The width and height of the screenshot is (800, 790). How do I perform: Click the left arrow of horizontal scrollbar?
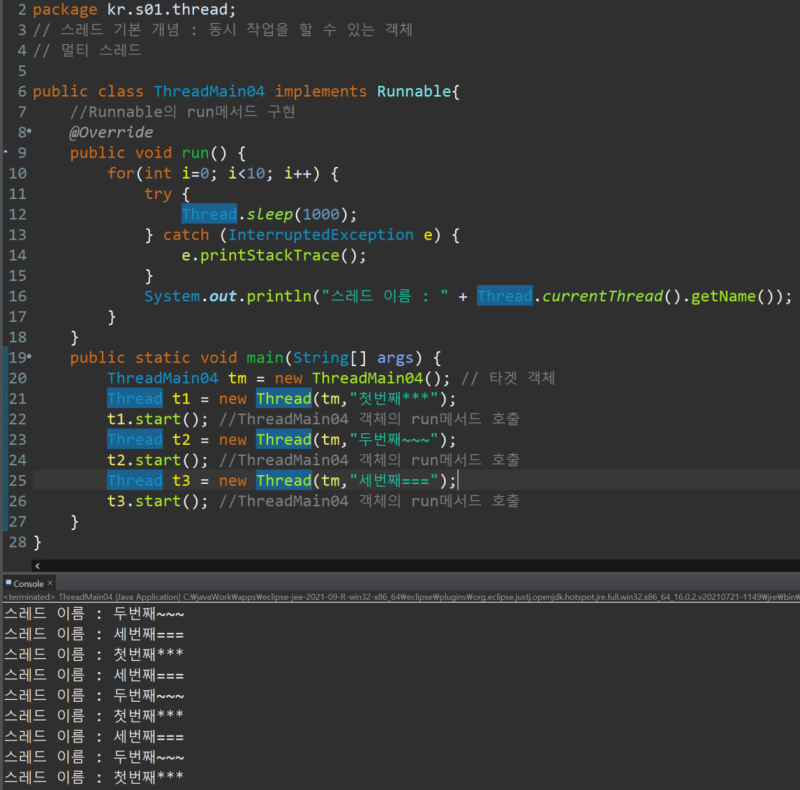click(37, 565)
